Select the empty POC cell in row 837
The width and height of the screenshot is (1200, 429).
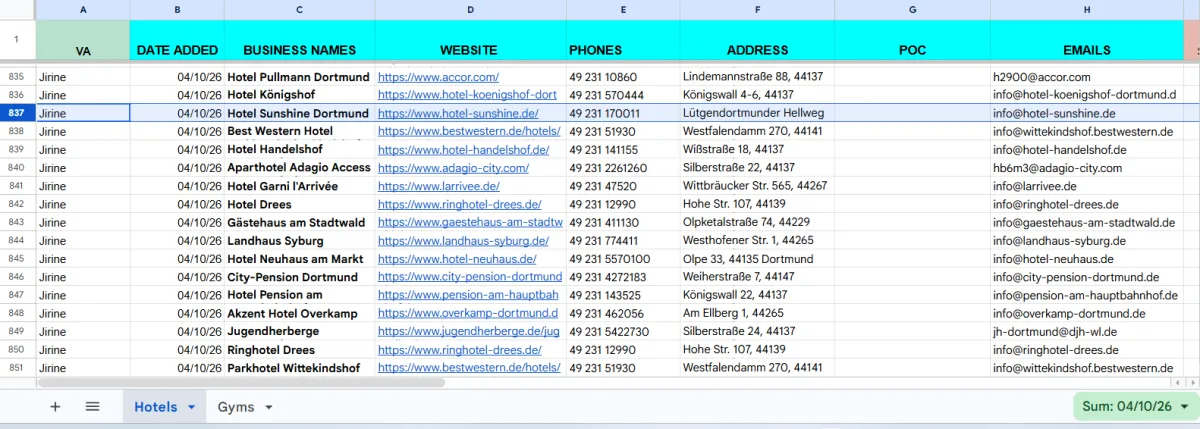point(912,113)
